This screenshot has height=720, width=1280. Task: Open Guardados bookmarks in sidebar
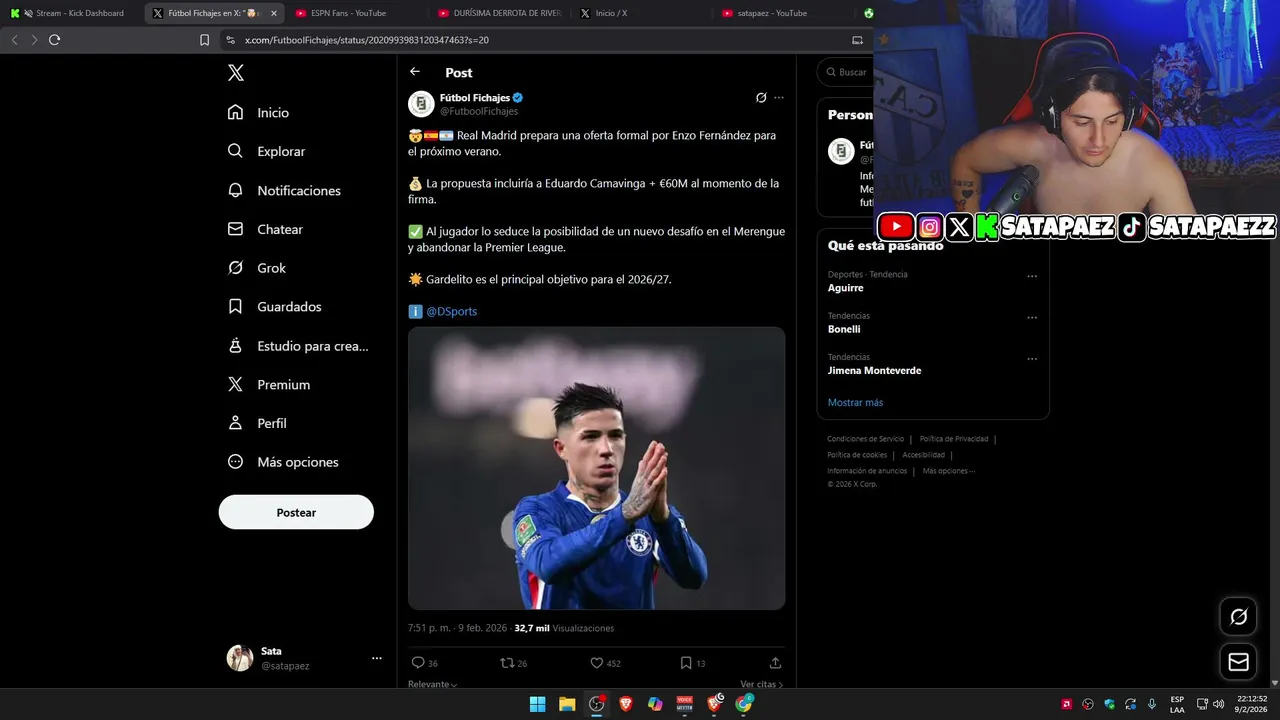[275, 307]
